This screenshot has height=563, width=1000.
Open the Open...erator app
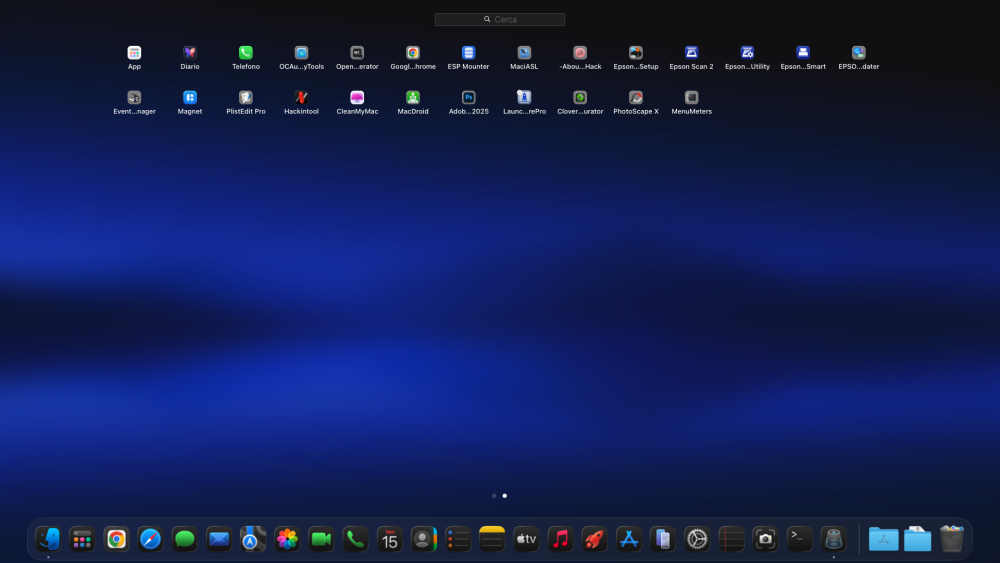(357, 53)
